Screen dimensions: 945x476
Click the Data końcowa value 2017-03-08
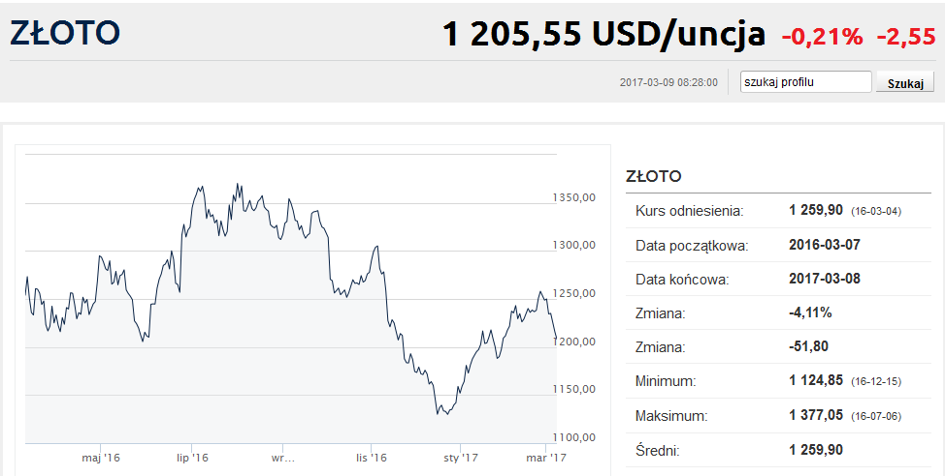click(824, 279)
